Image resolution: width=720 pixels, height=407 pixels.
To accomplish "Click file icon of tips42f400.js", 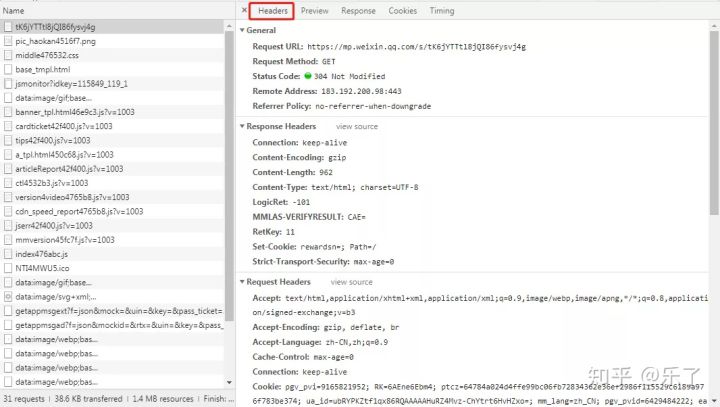I will pyautogui.click(x=8, y=141).
